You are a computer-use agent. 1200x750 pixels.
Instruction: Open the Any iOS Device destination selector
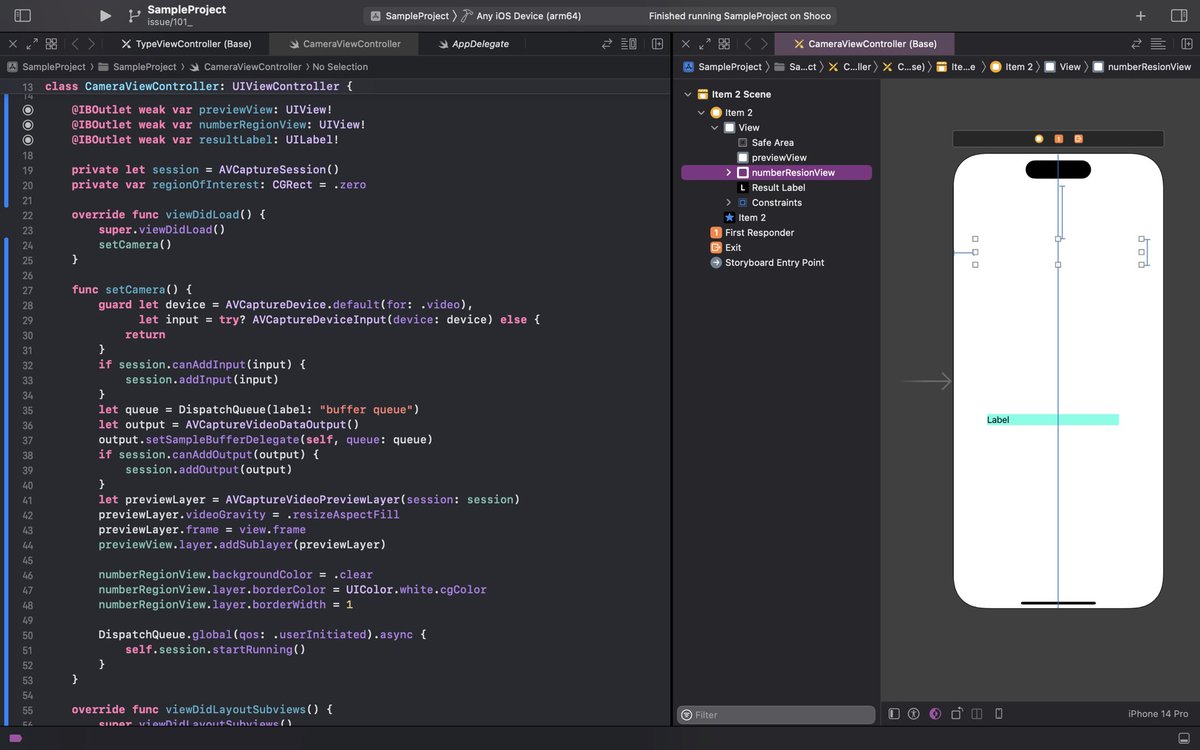coord(520,16)
